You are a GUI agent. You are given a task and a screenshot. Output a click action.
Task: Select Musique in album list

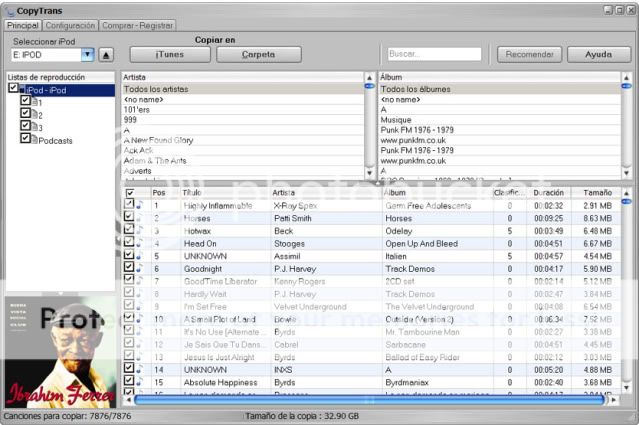tap(500, 120)
